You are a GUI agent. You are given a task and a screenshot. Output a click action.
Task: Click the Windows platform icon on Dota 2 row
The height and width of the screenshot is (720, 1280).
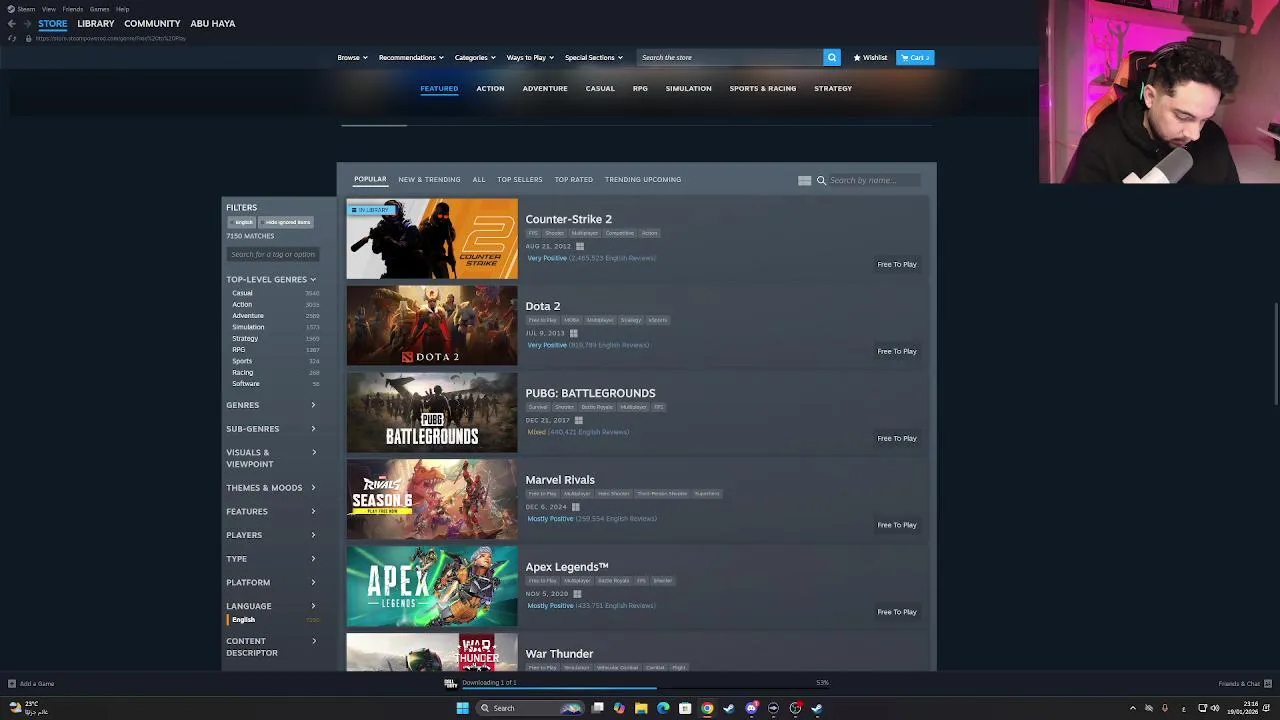573,333
